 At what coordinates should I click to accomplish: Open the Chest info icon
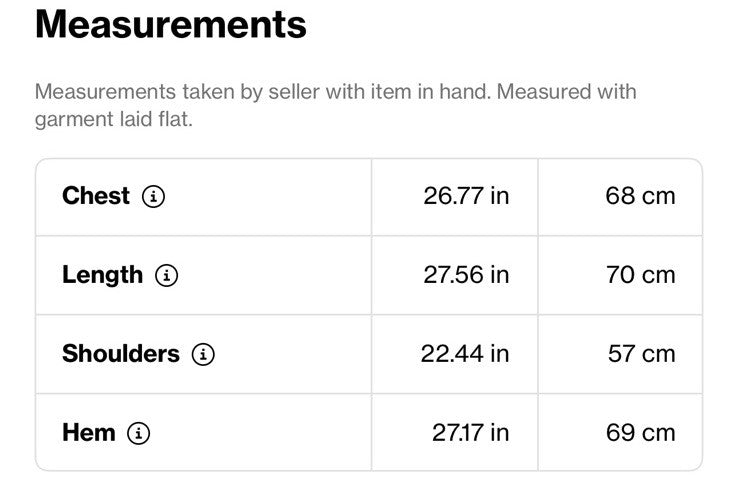153,196
